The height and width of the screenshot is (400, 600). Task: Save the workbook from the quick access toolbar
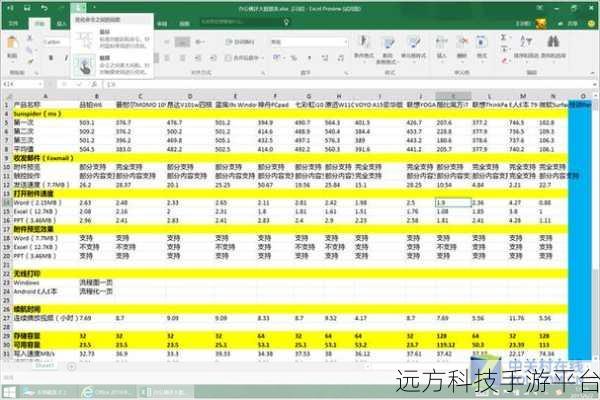[26, 8]
